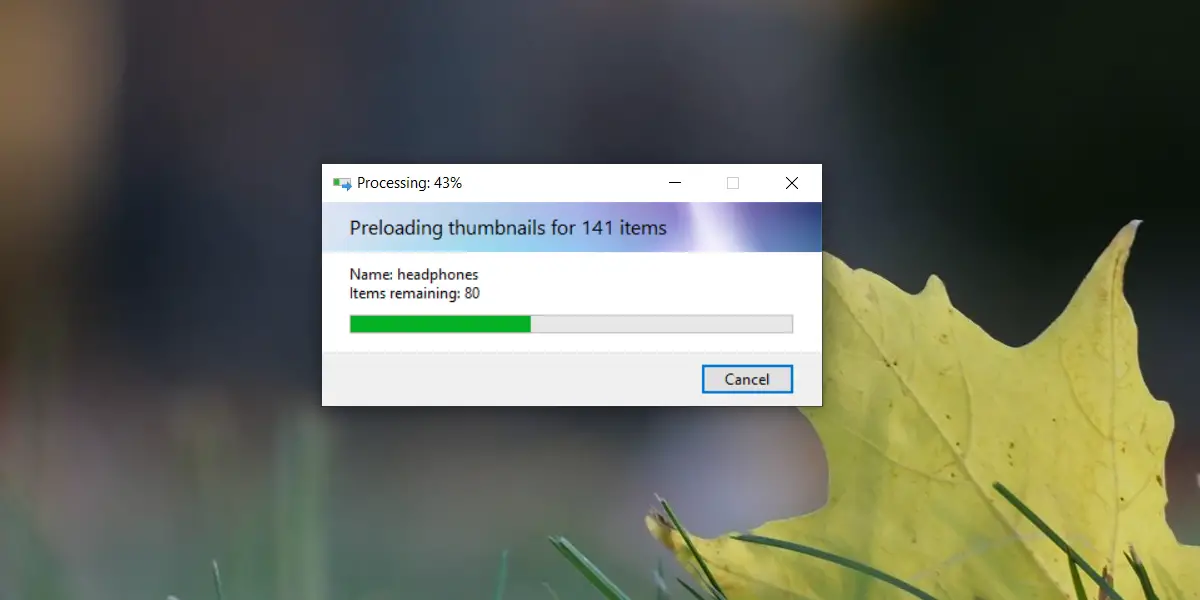Click the green filled part of progress bar
The image size is (1200, 600).
pyautogui.click(x=440, y=324)
